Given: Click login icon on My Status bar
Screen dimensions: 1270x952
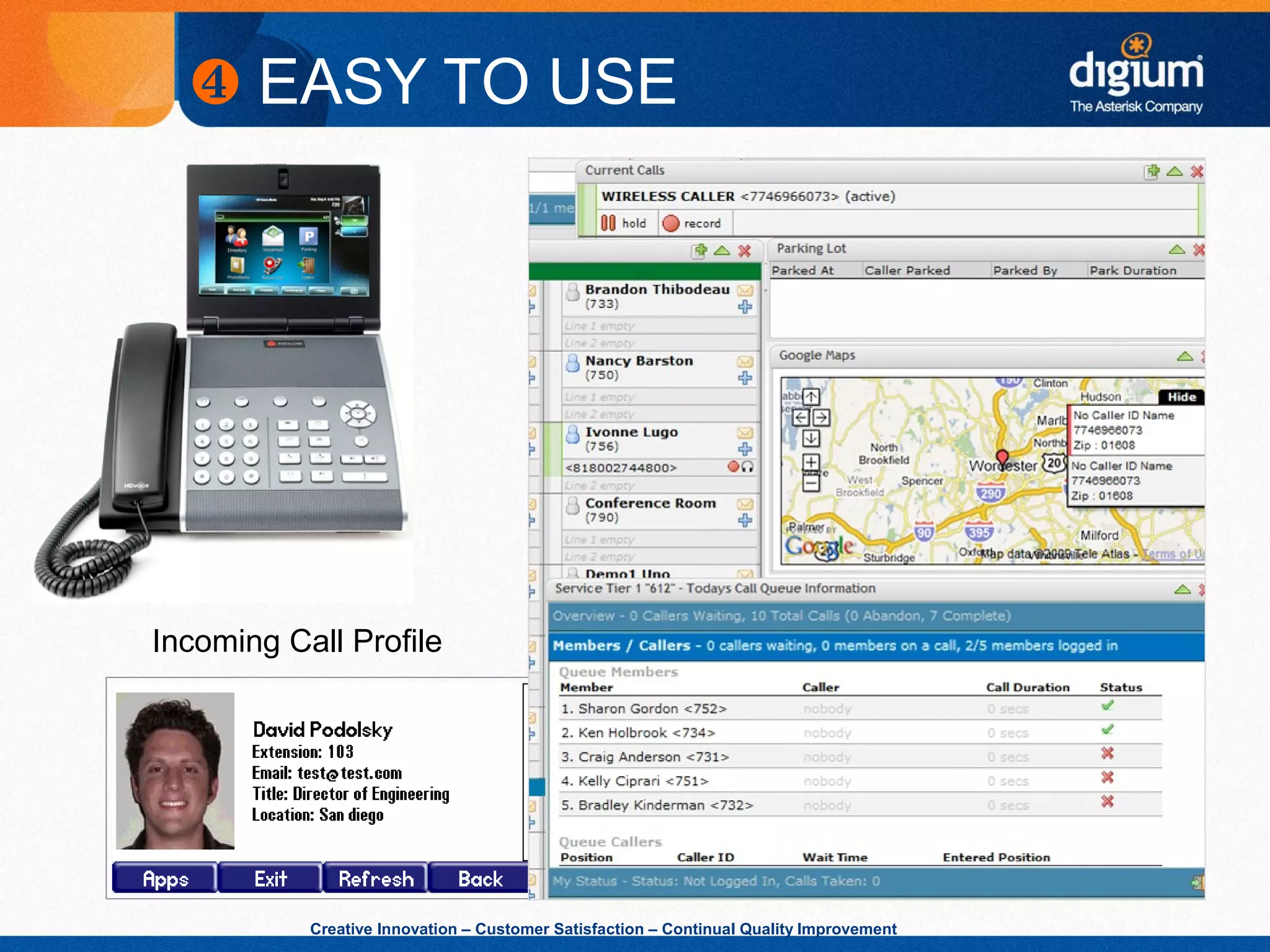Looking at the screenshot, I should pyautogui.click(x=1197, y=882).
